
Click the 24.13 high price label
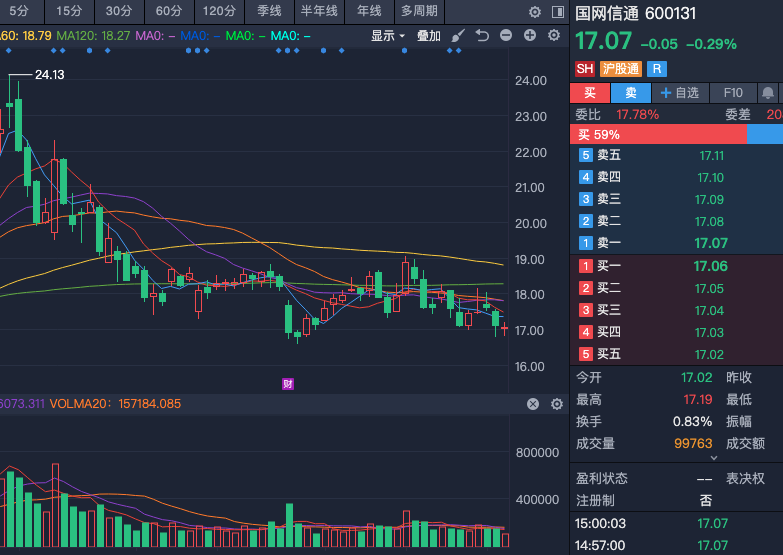coord(49,74)
